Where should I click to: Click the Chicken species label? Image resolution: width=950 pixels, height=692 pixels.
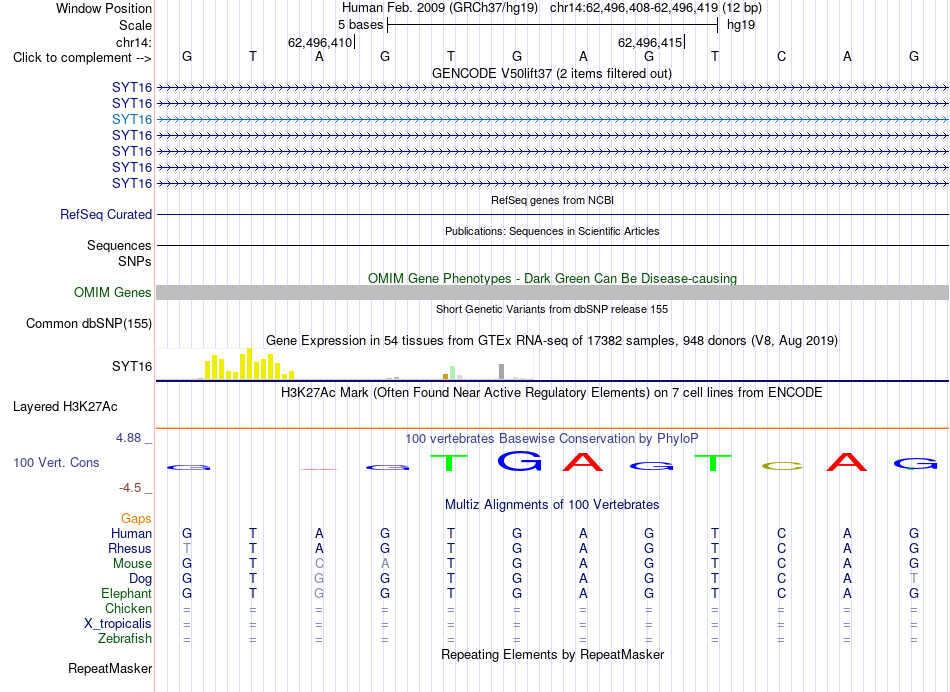point(128,608)
